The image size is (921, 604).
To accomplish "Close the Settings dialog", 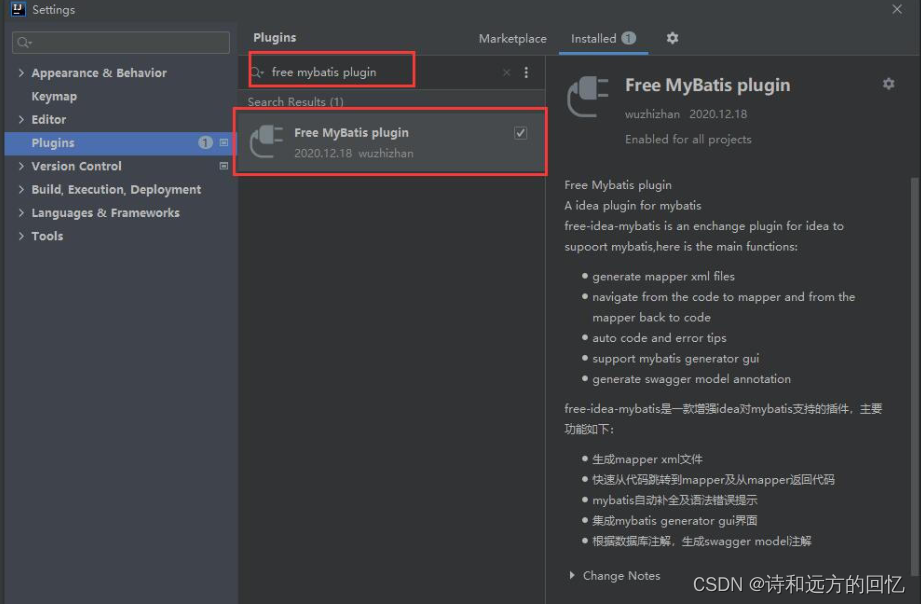I will point(897,9).
